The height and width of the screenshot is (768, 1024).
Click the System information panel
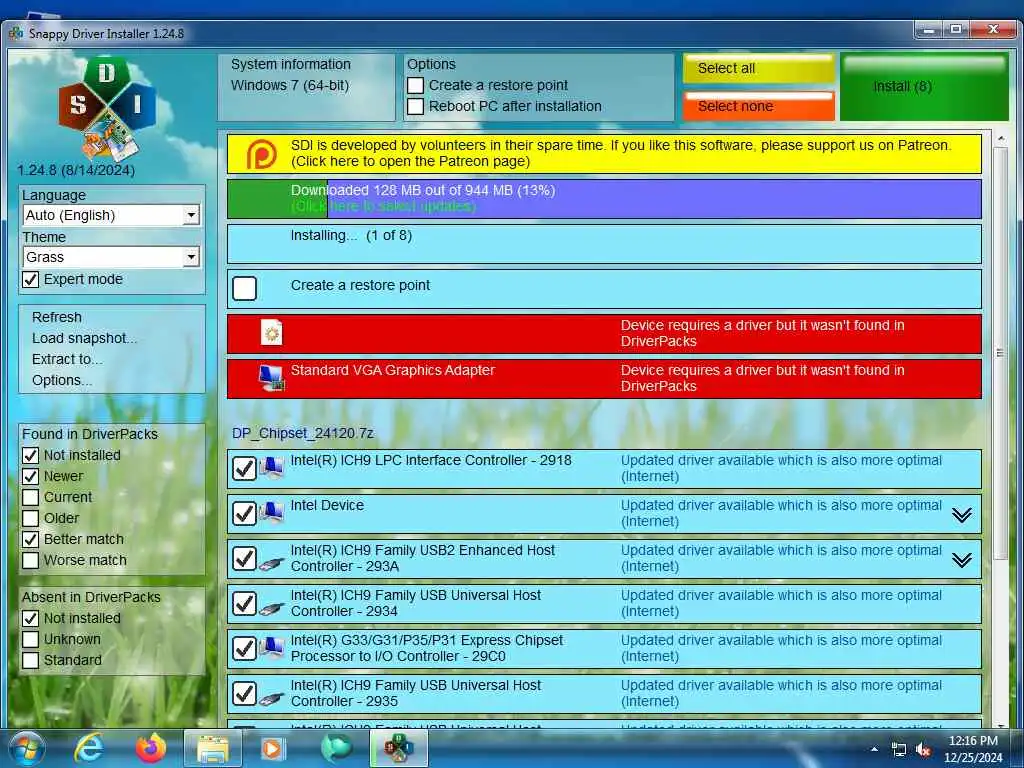(306, 88)
